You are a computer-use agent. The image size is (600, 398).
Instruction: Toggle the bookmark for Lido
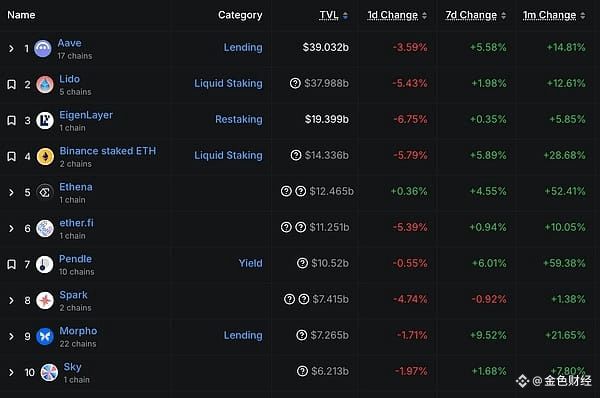(11, 84)
